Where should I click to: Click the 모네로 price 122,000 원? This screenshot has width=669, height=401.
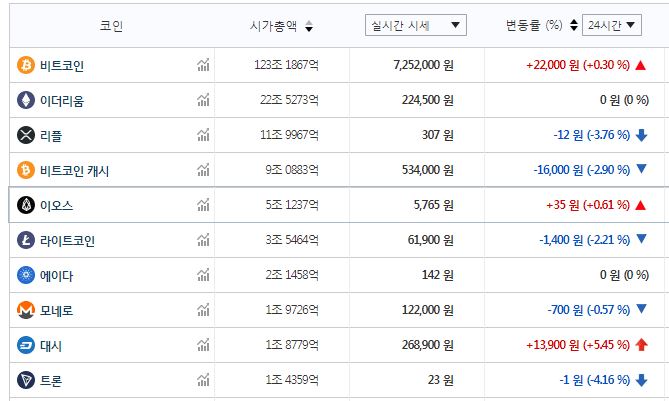click(422, 310)
